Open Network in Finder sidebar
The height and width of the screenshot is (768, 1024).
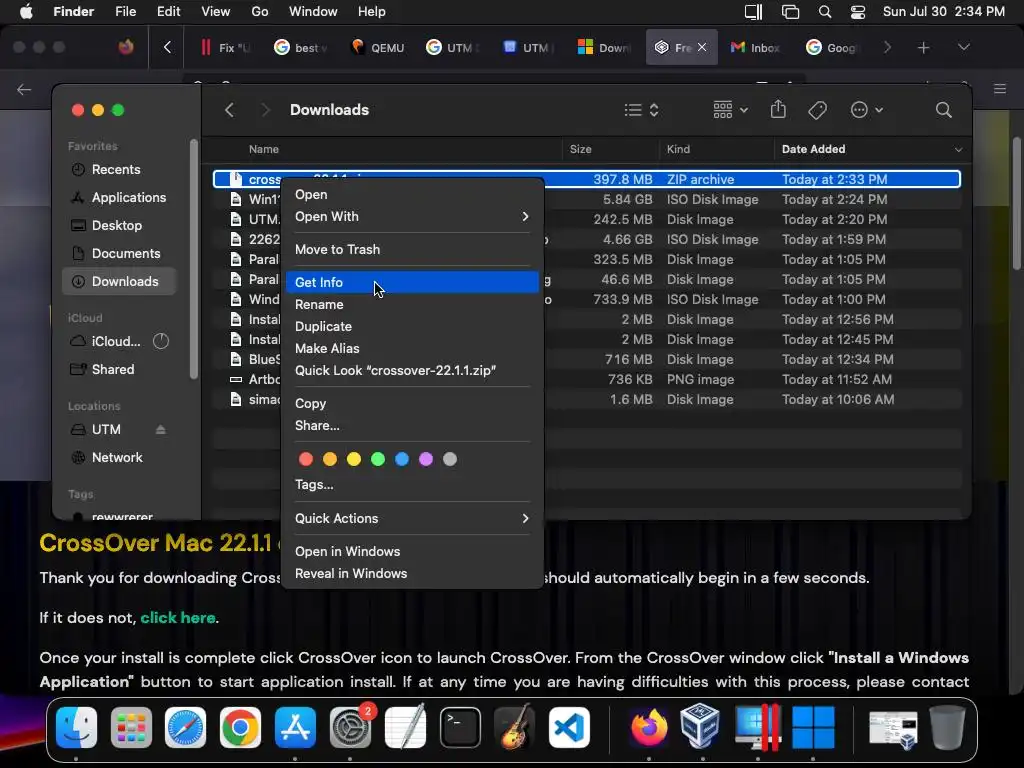point(119,458)
